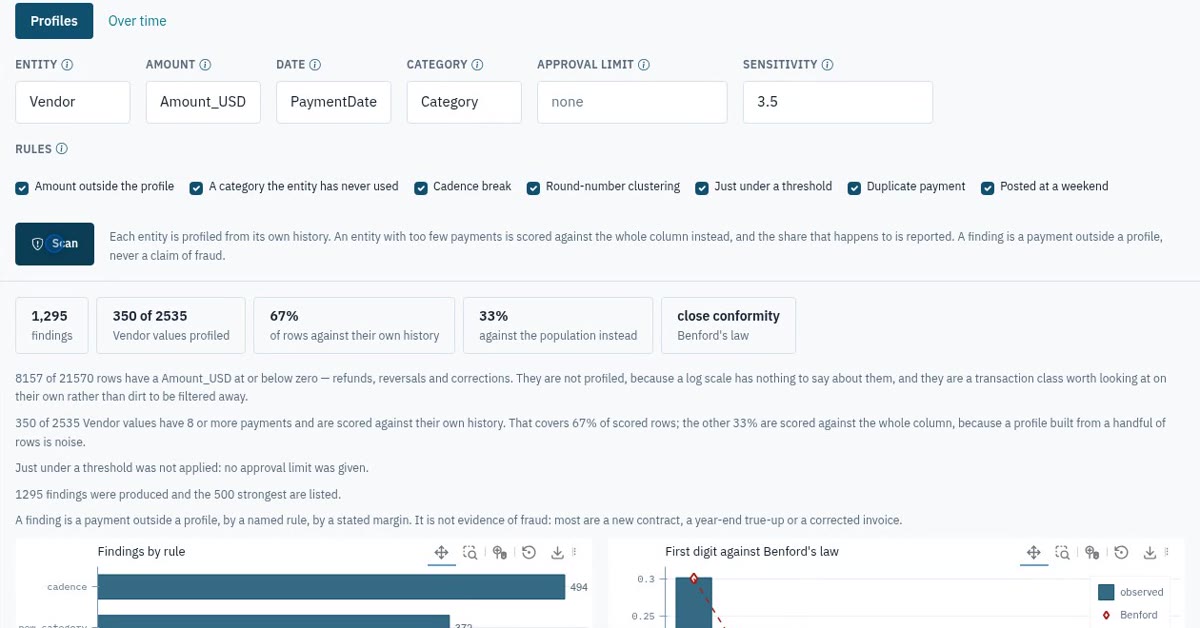Open more tools menu on Findings by rule chart

pos(574,552)
